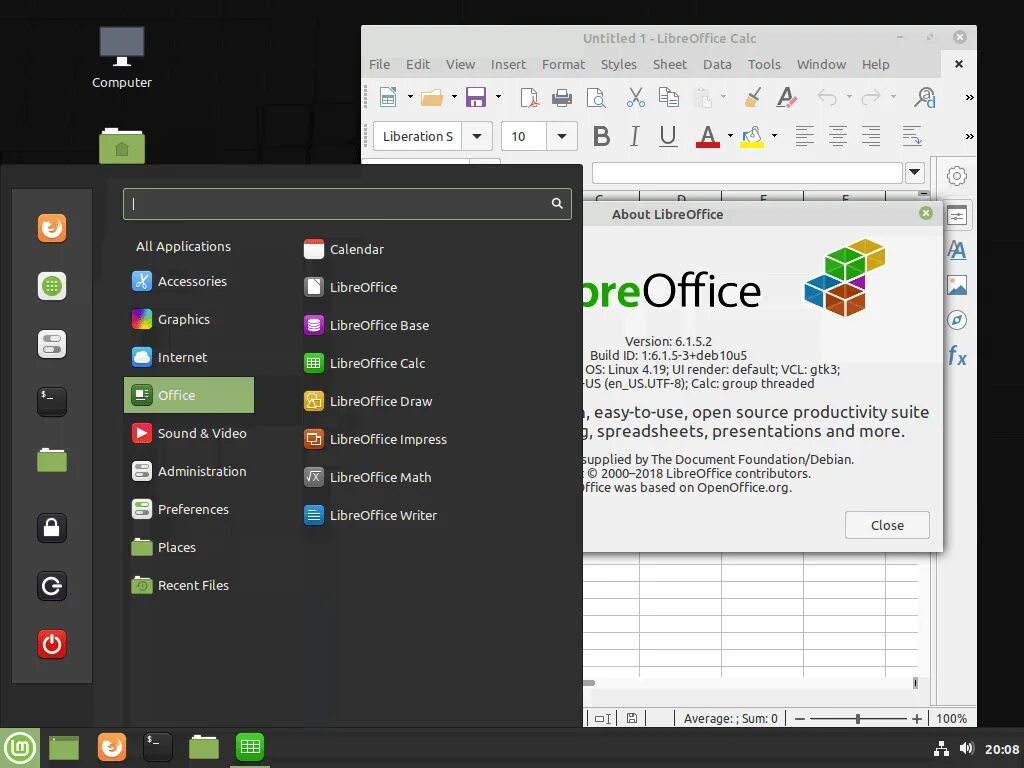
Task: Open the Terminal from the taskbar panel
Action: pyautogui.click(x=158, y=746)
